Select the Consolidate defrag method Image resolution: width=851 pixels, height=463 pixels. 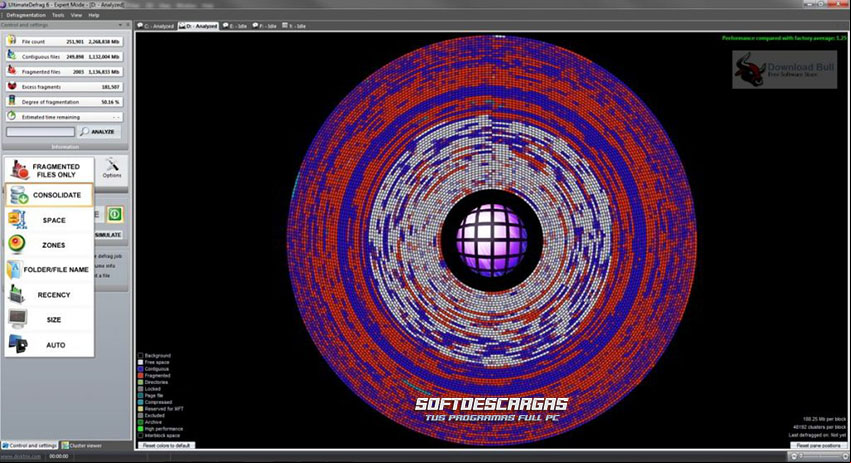point(49,195)
